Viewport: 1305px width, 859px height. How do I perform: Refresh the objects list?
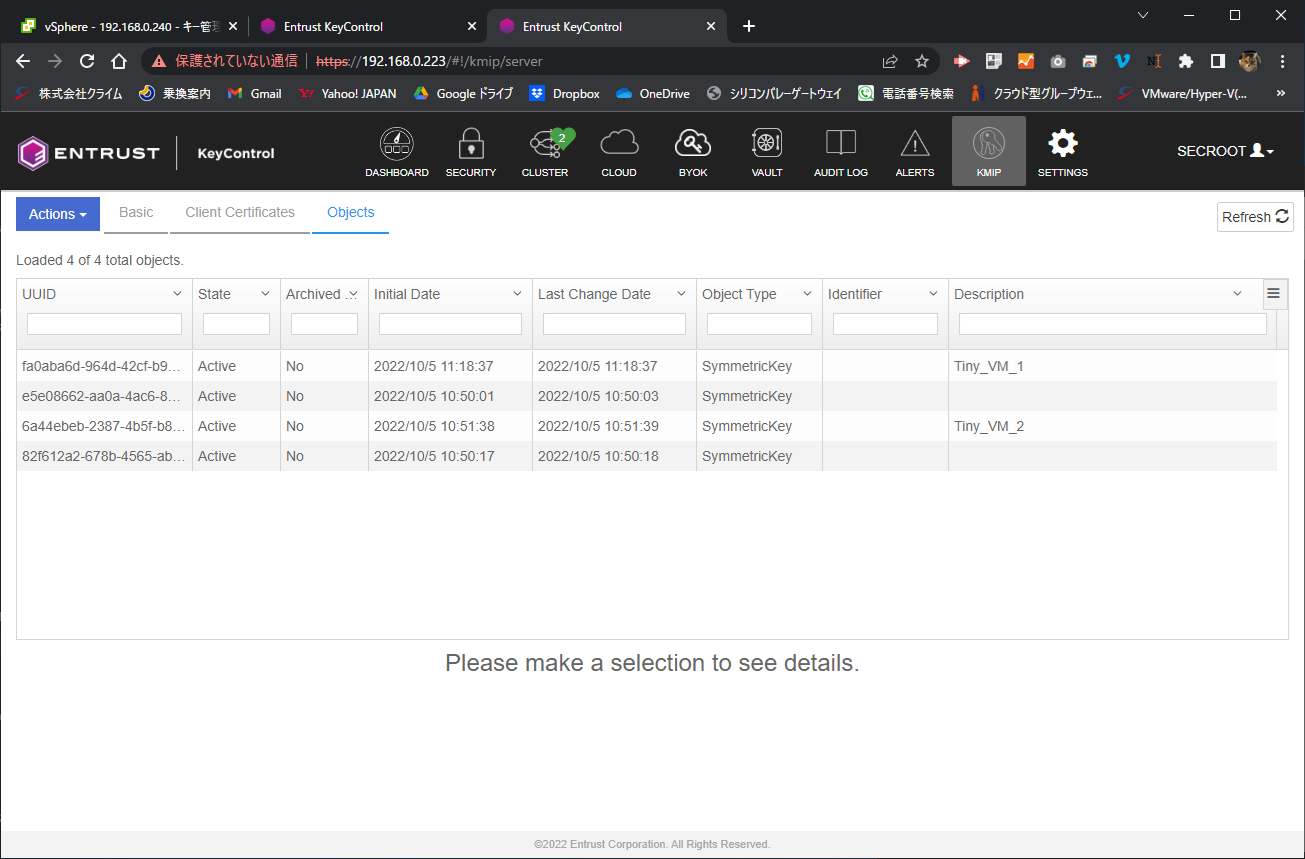[1255, 217]
